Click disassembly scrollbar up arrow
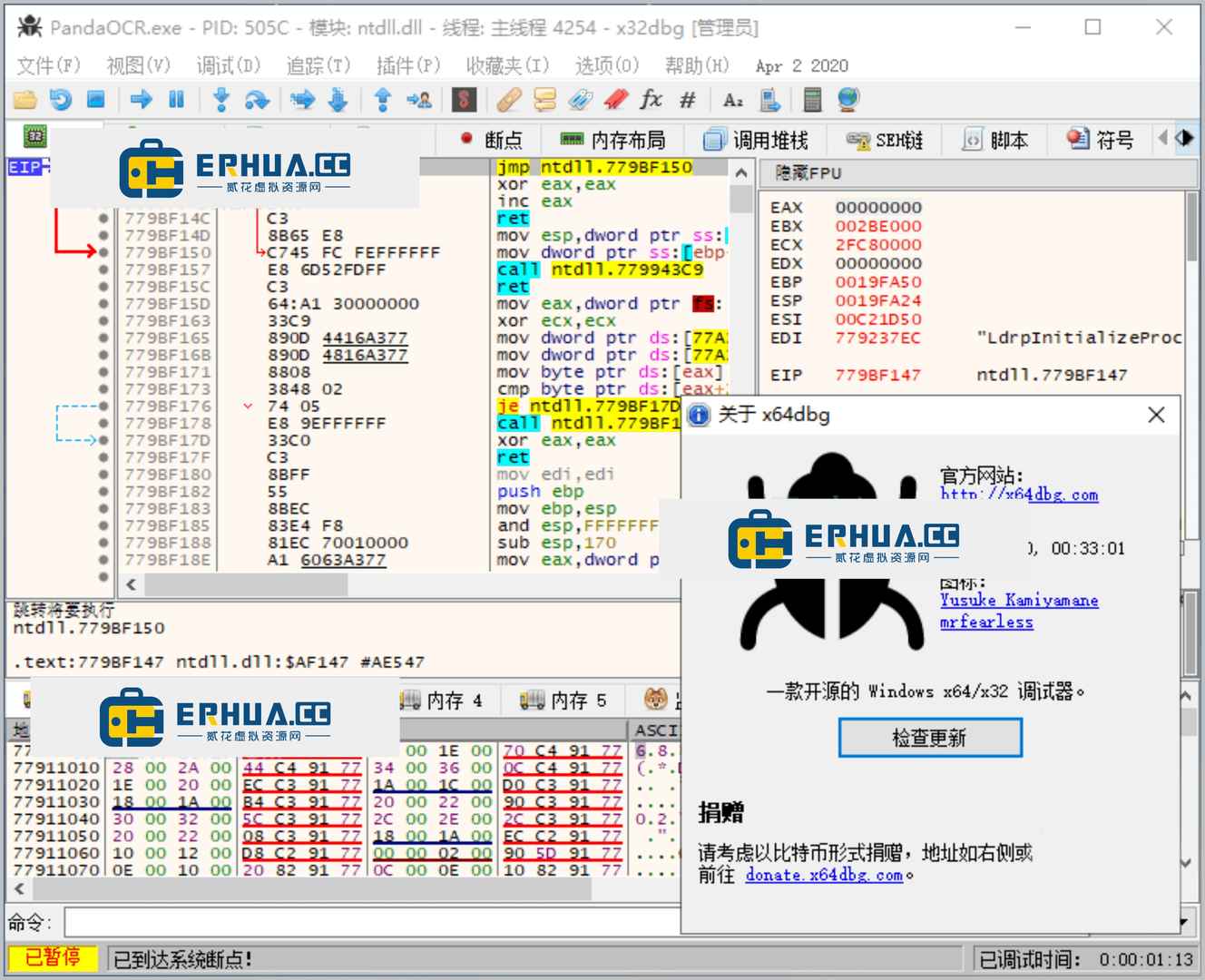 point(741,172)
